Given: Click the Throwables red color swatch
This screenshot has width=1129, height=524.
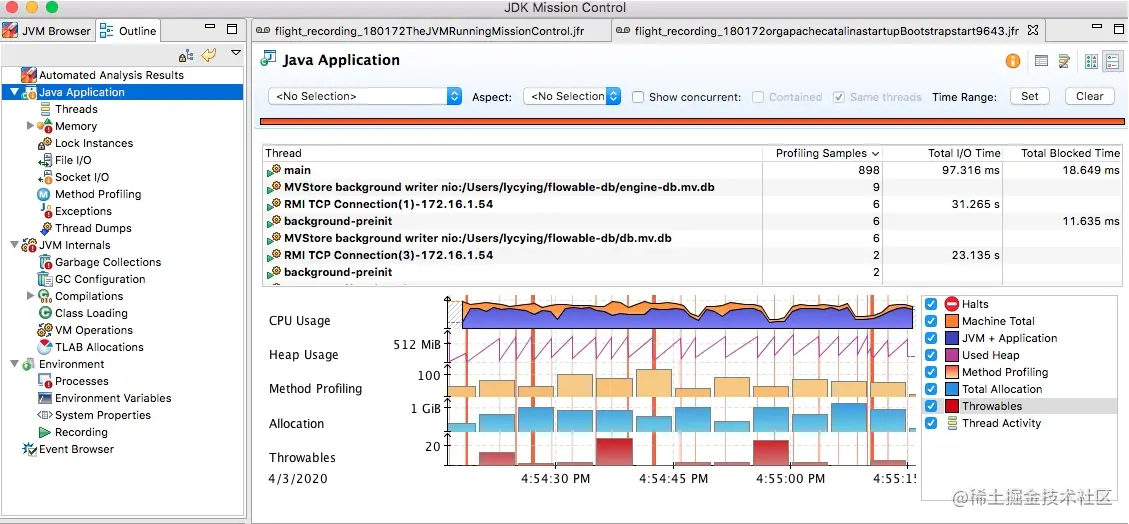Looking at the screenshot, I should pyautogui.click(x=952, y=406).
